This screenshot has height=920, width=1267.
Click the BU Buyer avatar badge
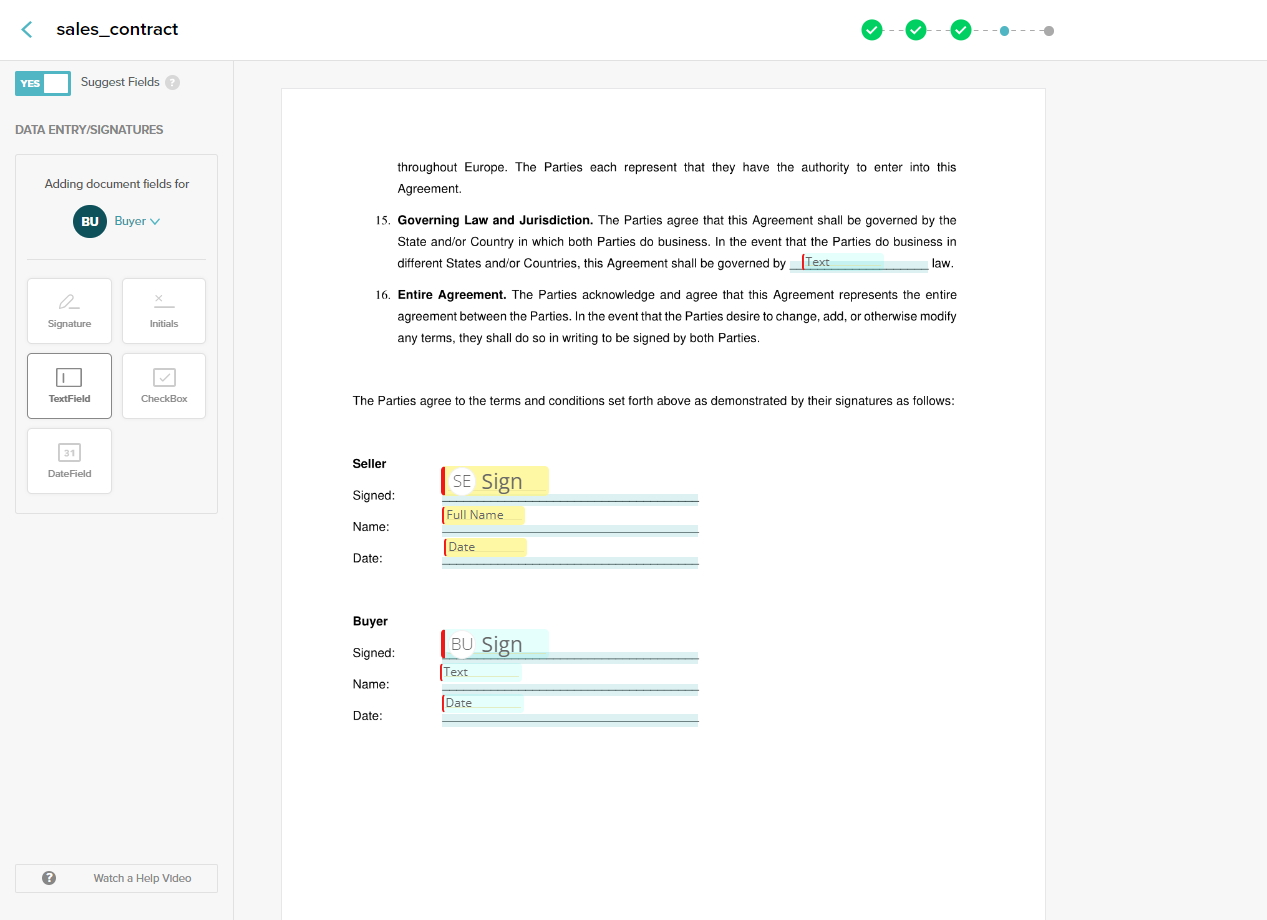pyautogui.click(x=88, y=221)
